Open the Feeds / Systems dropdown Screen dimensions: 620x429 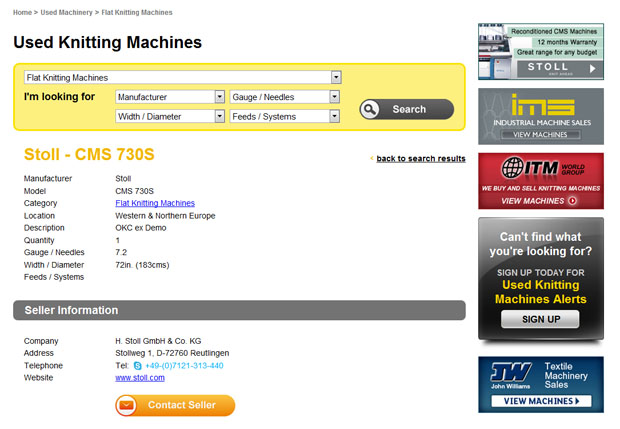click(284, 116)
